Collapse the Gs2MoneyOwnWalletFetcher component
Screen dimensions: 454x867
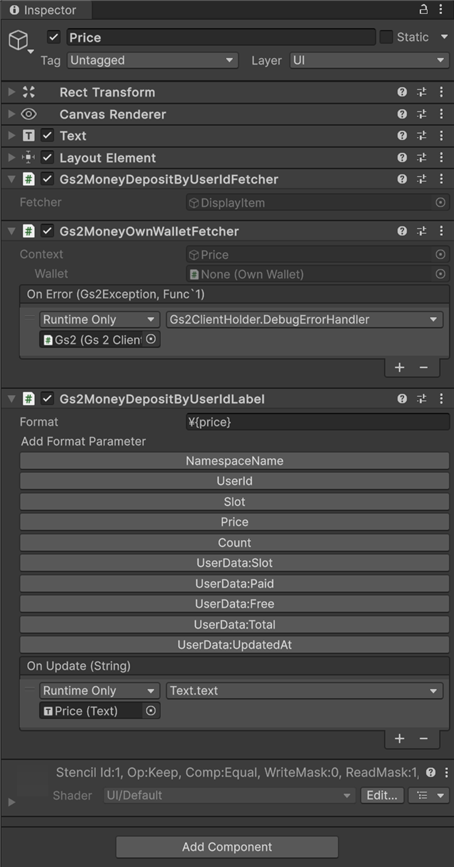[11, 231]
